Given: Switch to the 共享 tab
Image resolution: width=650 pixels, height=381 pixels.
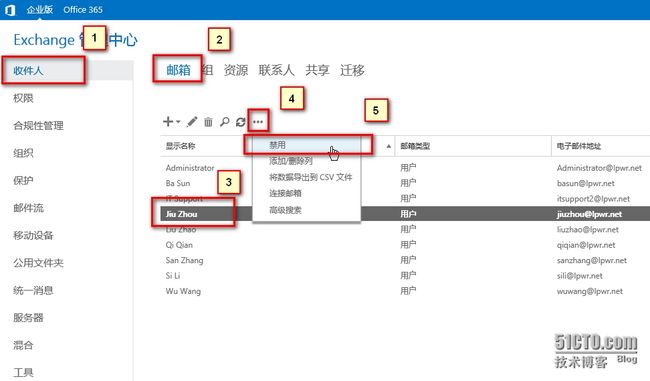Looking at the screenshot, I should point(317,70).
